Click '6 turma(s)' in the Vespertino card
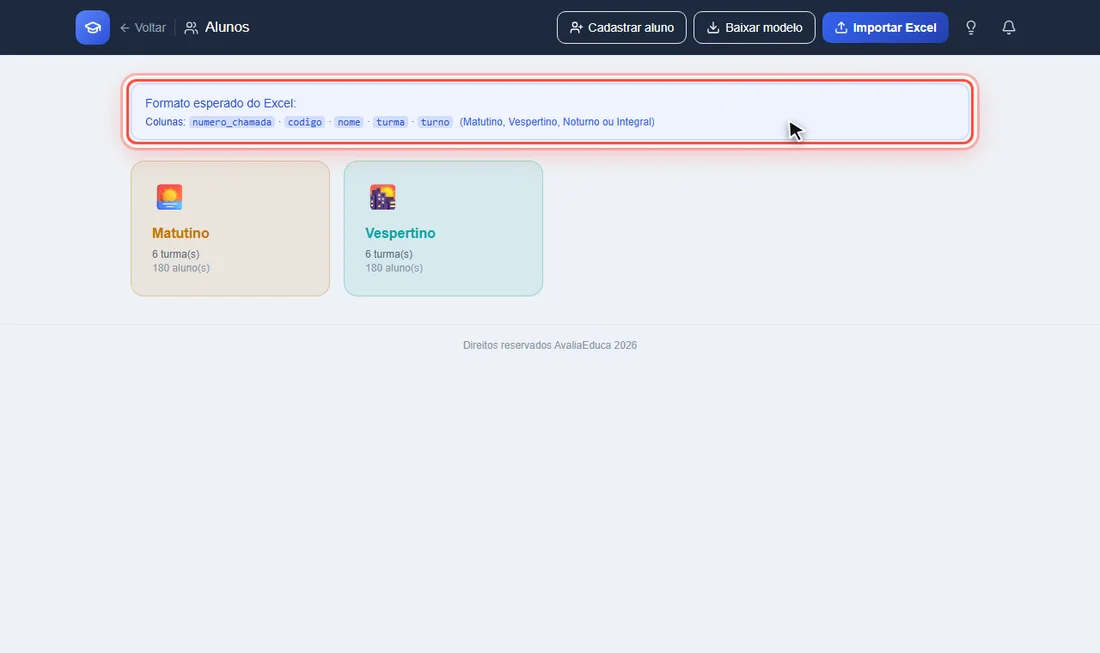1100x653 pixels. coord(389,254)
